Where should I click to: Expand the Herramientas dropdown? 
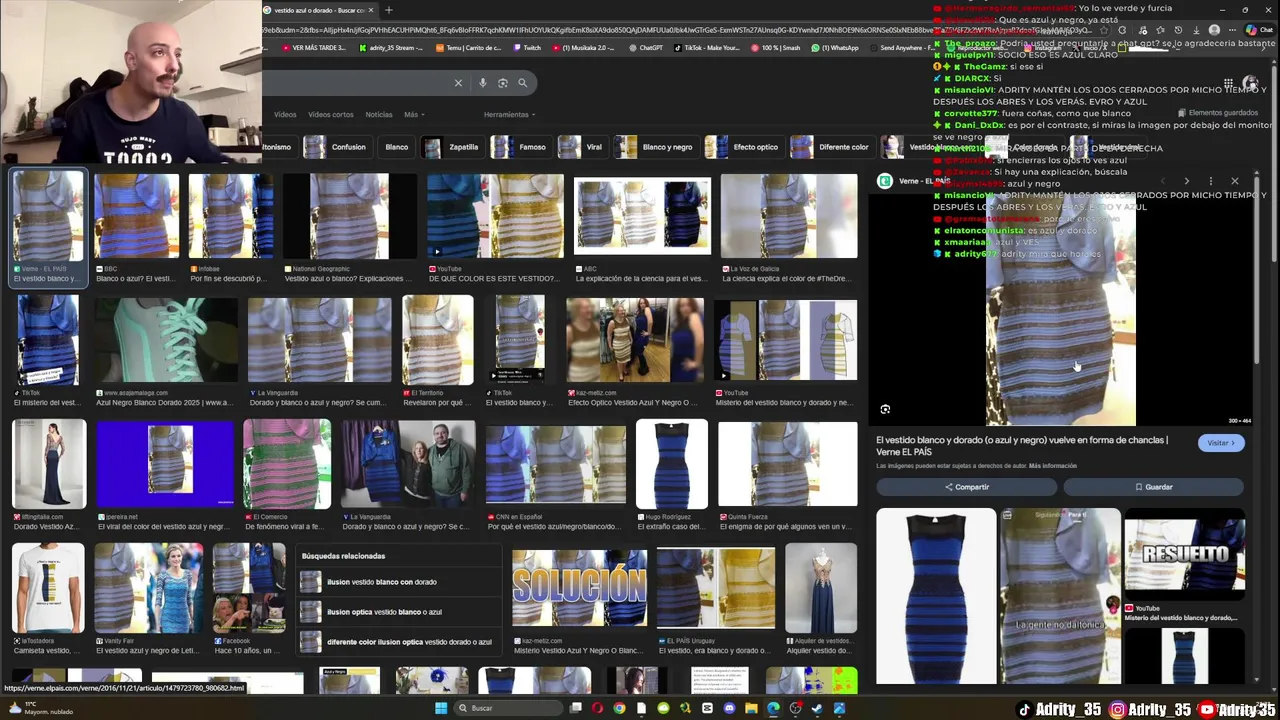(x=509, y=114)
